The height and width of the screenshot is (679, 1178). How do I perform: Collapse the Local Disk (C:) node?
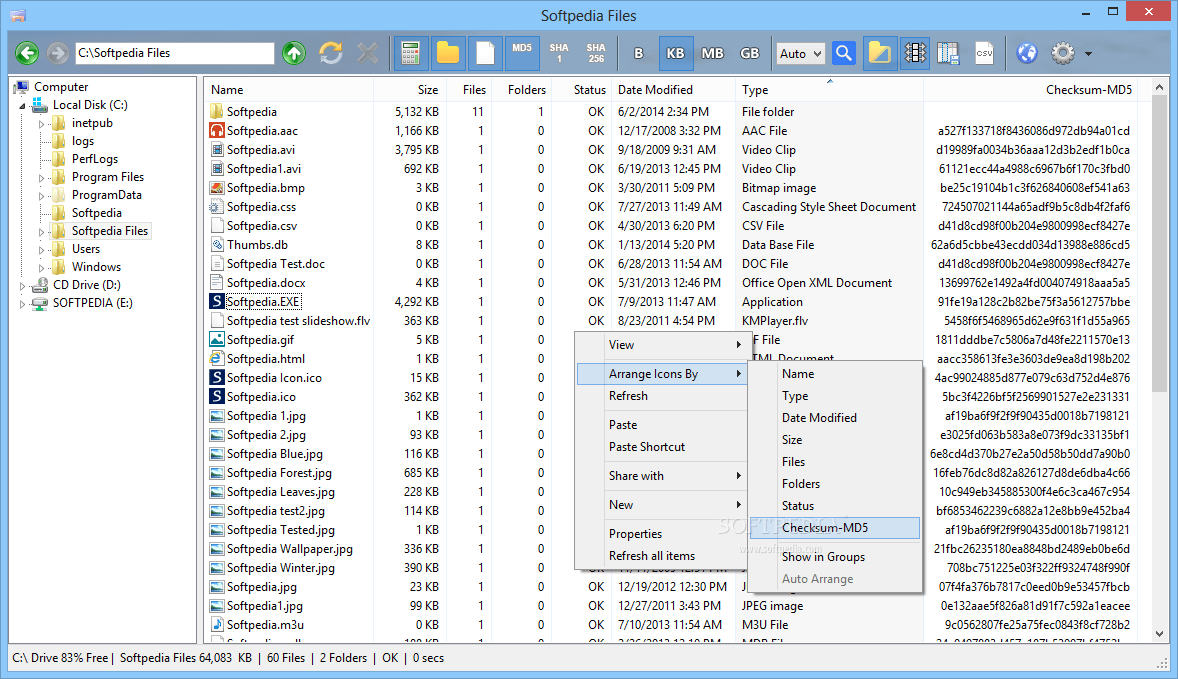click(x=23, y=106)
